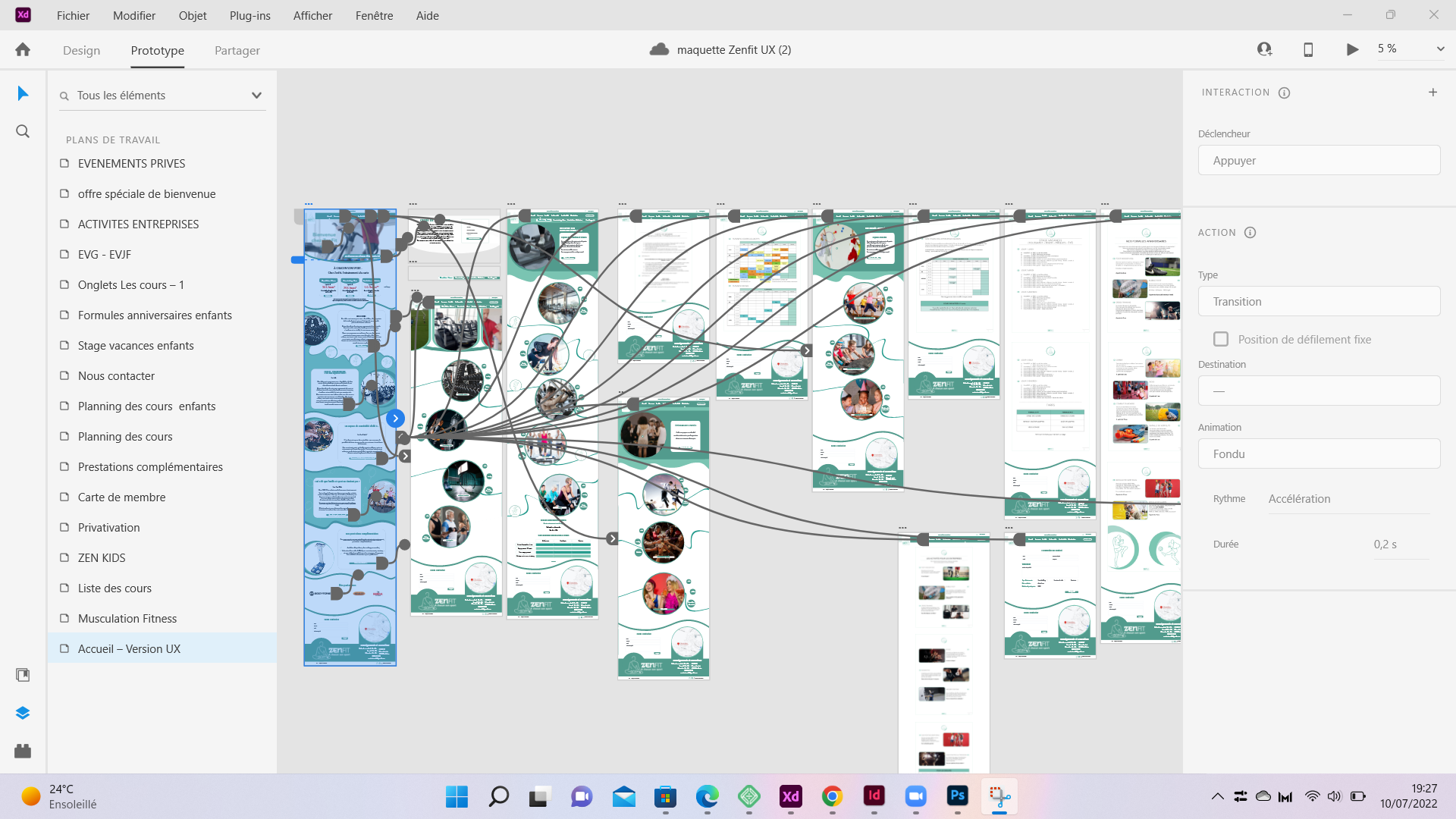
Task: Click the Home icon
Action: tap(23, 49)
